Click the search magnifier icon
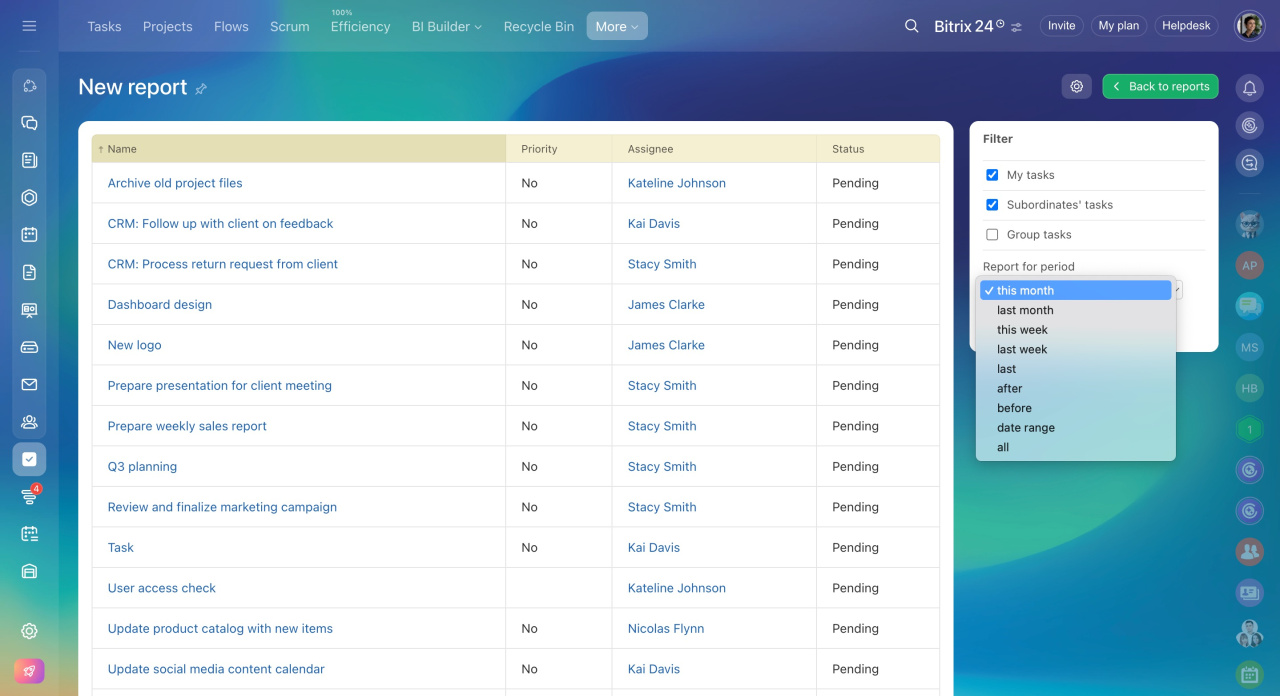This screenshot has width=1280, height=696. click(x=911, y=26)
